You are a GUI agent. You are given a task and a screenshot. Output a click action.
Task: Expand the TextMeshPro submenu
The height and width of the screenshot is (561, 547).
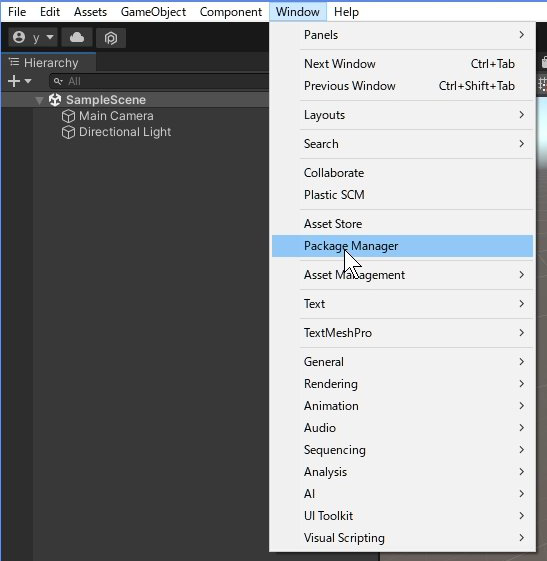click(402, 333)
